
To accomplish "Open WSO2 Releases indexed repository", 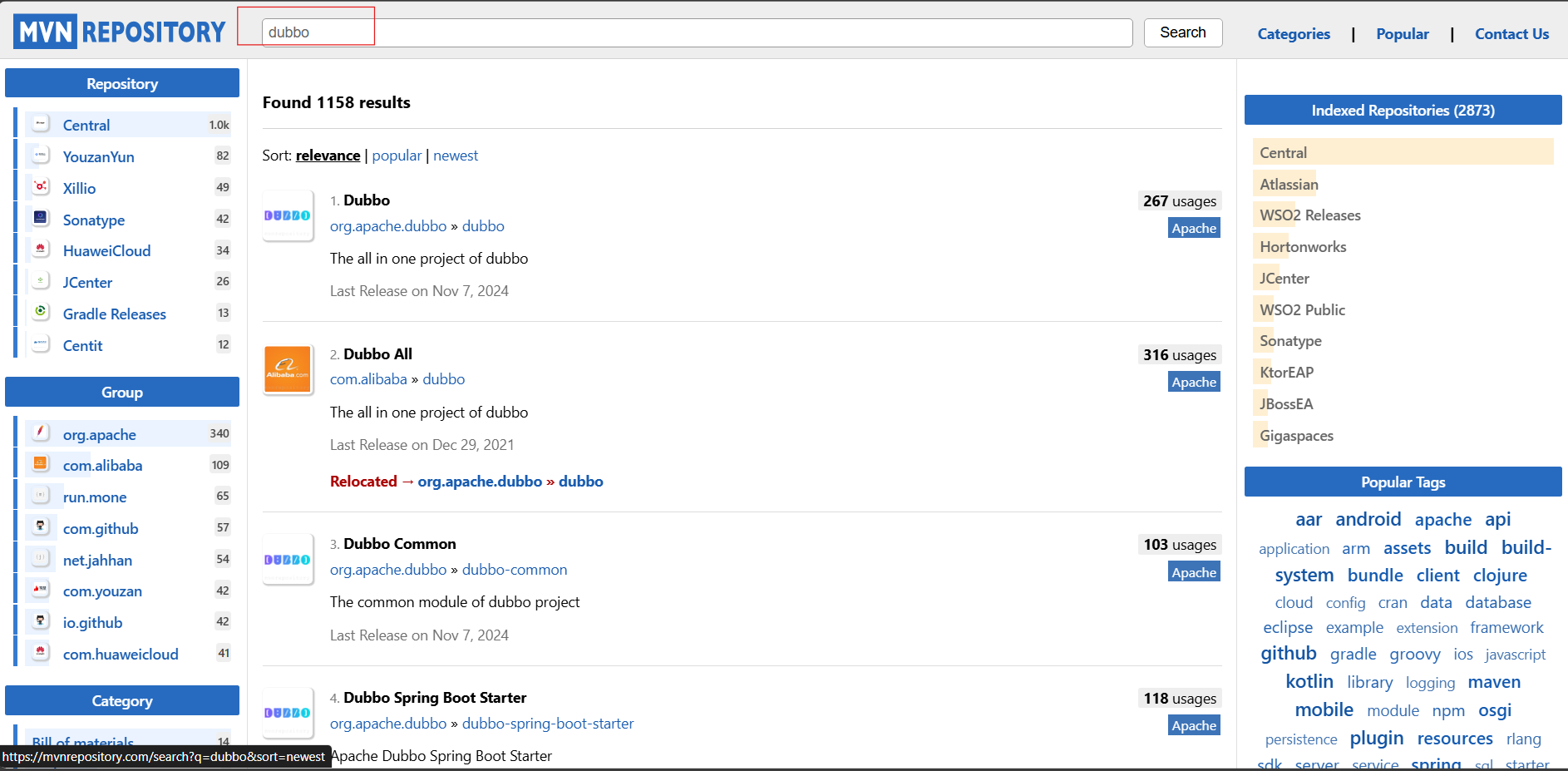I will 1310,215.
